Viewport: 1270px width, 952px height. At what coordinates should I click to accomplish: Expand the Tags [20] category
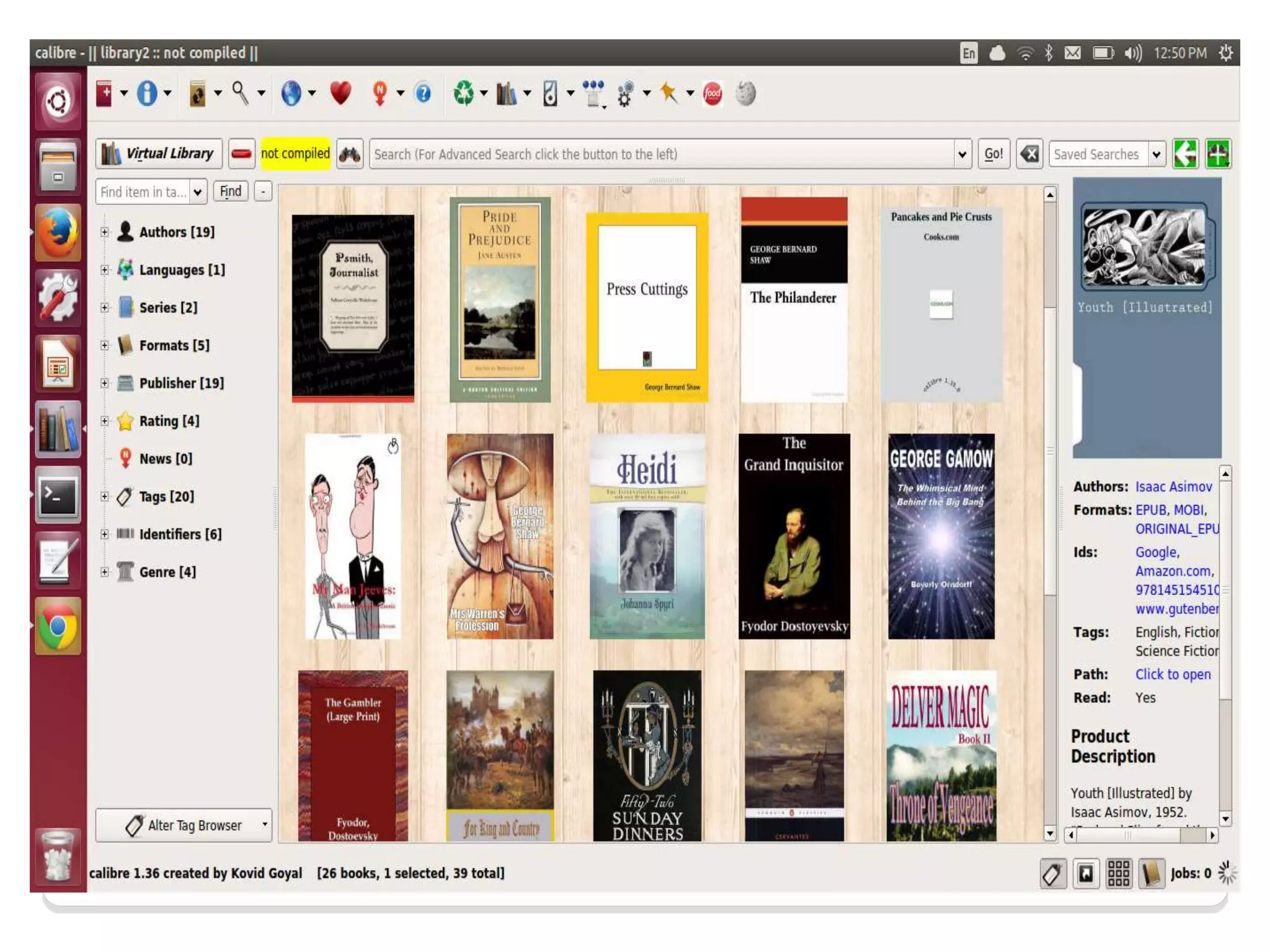point(105,496)
